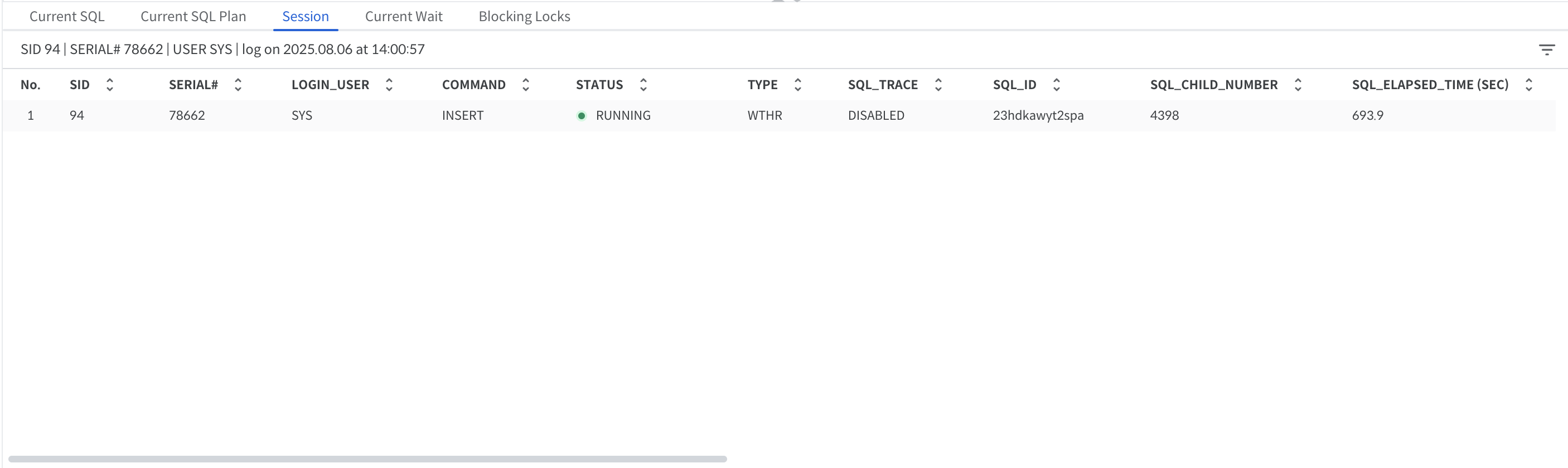
Task: Sort by LOGIN_USER column arrows
Action: pyautogui.click(x=389, y=85)
